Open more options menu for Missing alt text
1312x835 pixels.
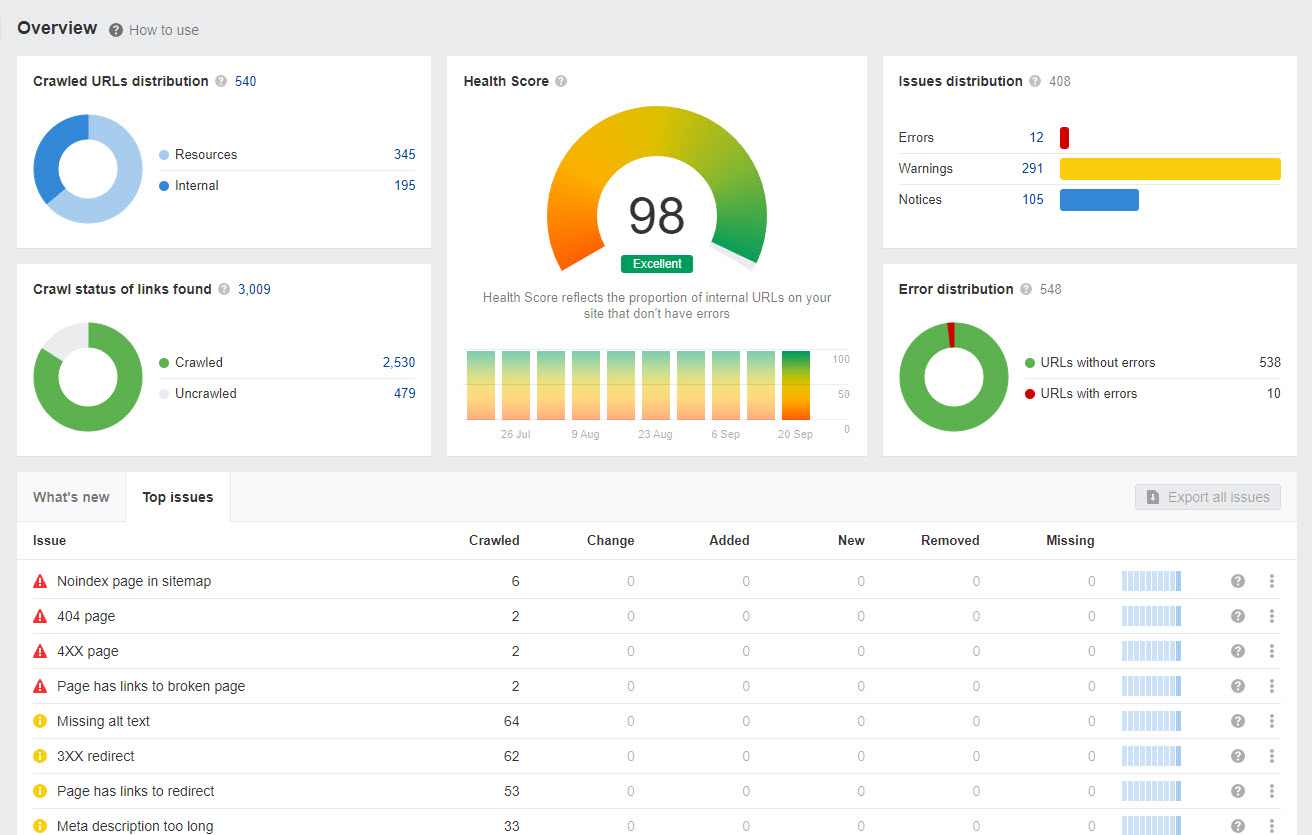click(1272, 721)
